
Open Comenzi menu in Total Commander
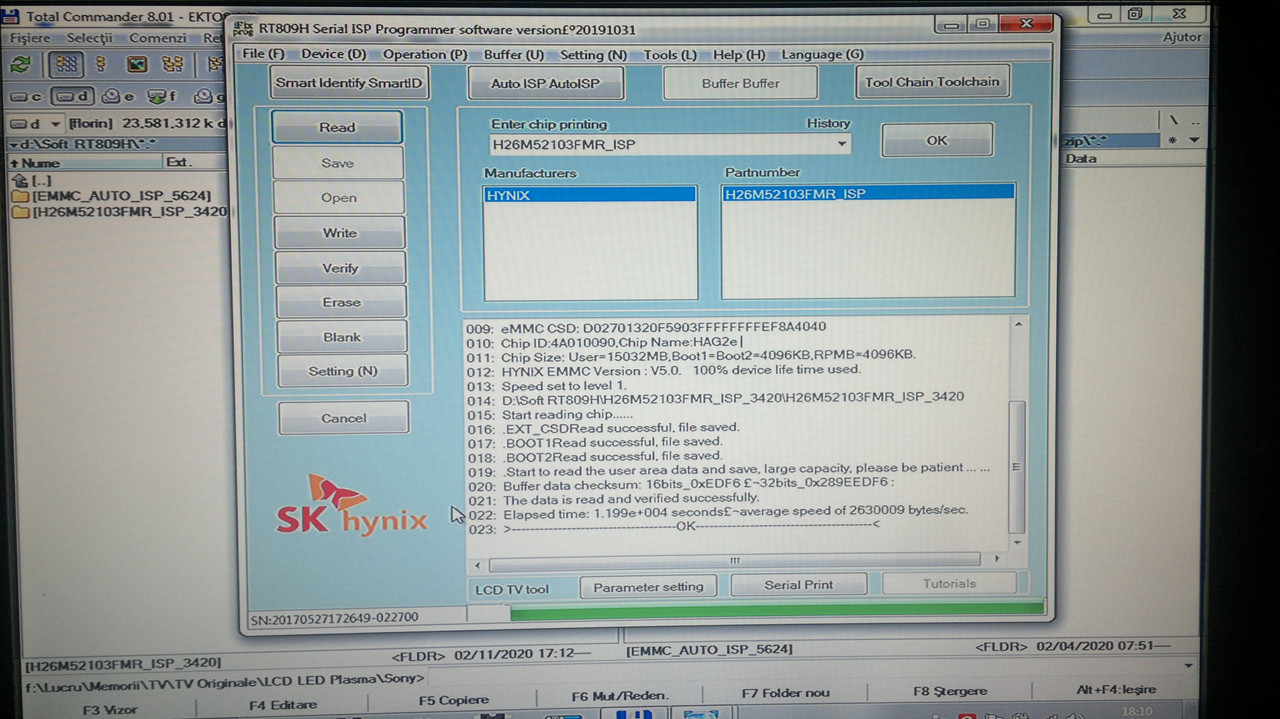[x=158, y=38]
